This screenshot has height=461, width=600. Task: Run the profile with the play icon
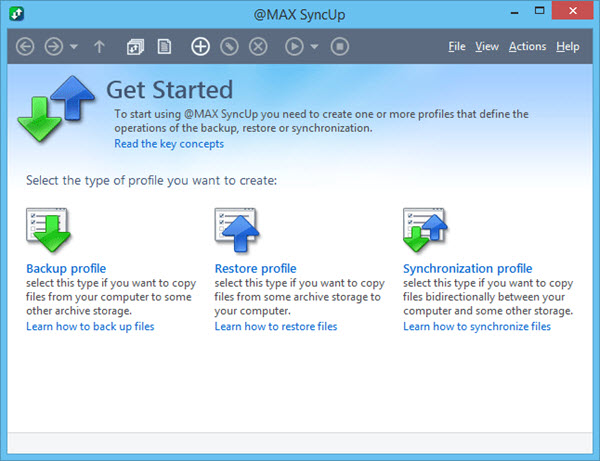pos(294,47)
